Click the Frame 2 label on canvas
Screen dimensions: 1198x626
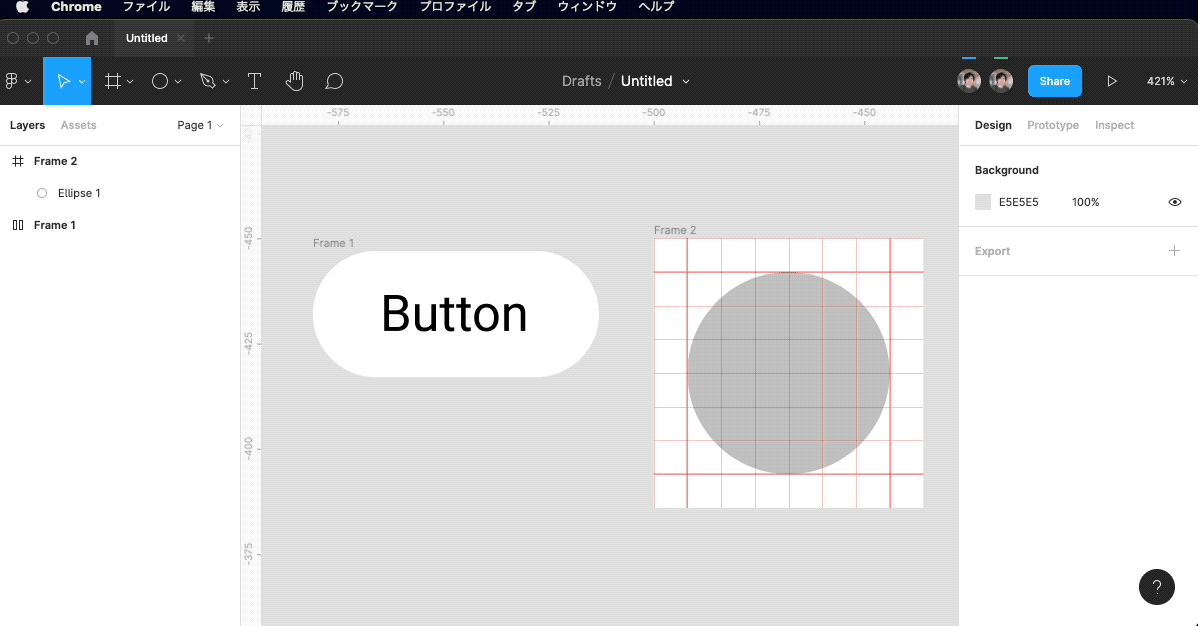pyautogui.click(x=675, y=230)
